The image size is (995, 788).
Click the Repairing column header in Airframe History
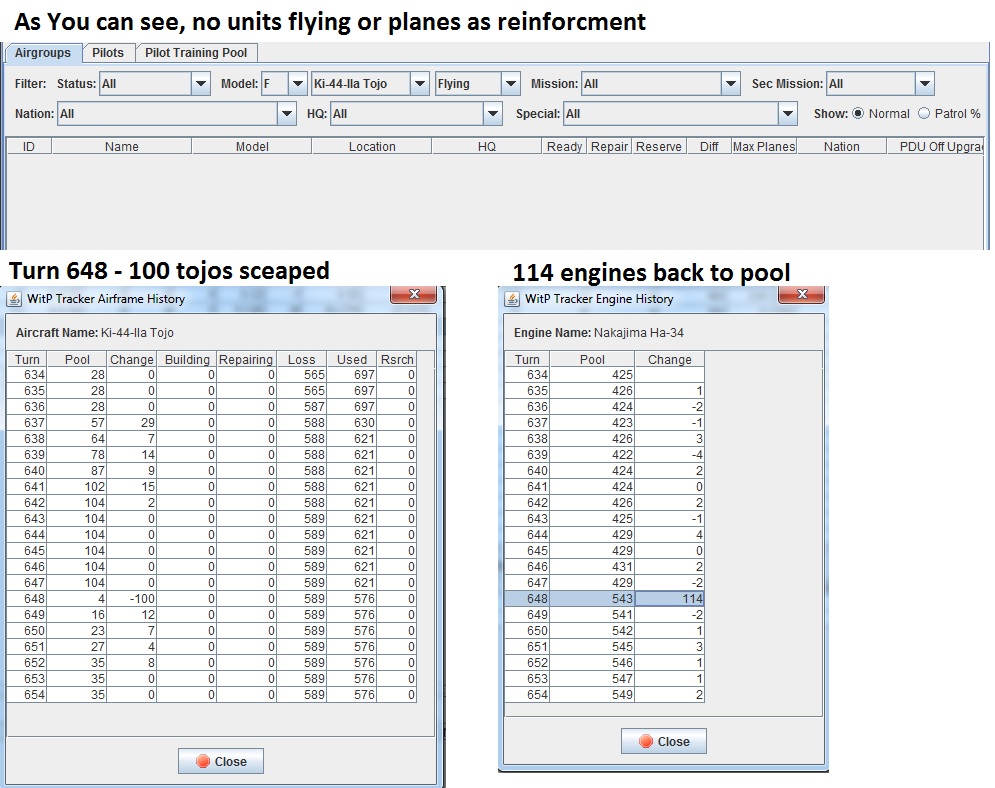[246, 359]
